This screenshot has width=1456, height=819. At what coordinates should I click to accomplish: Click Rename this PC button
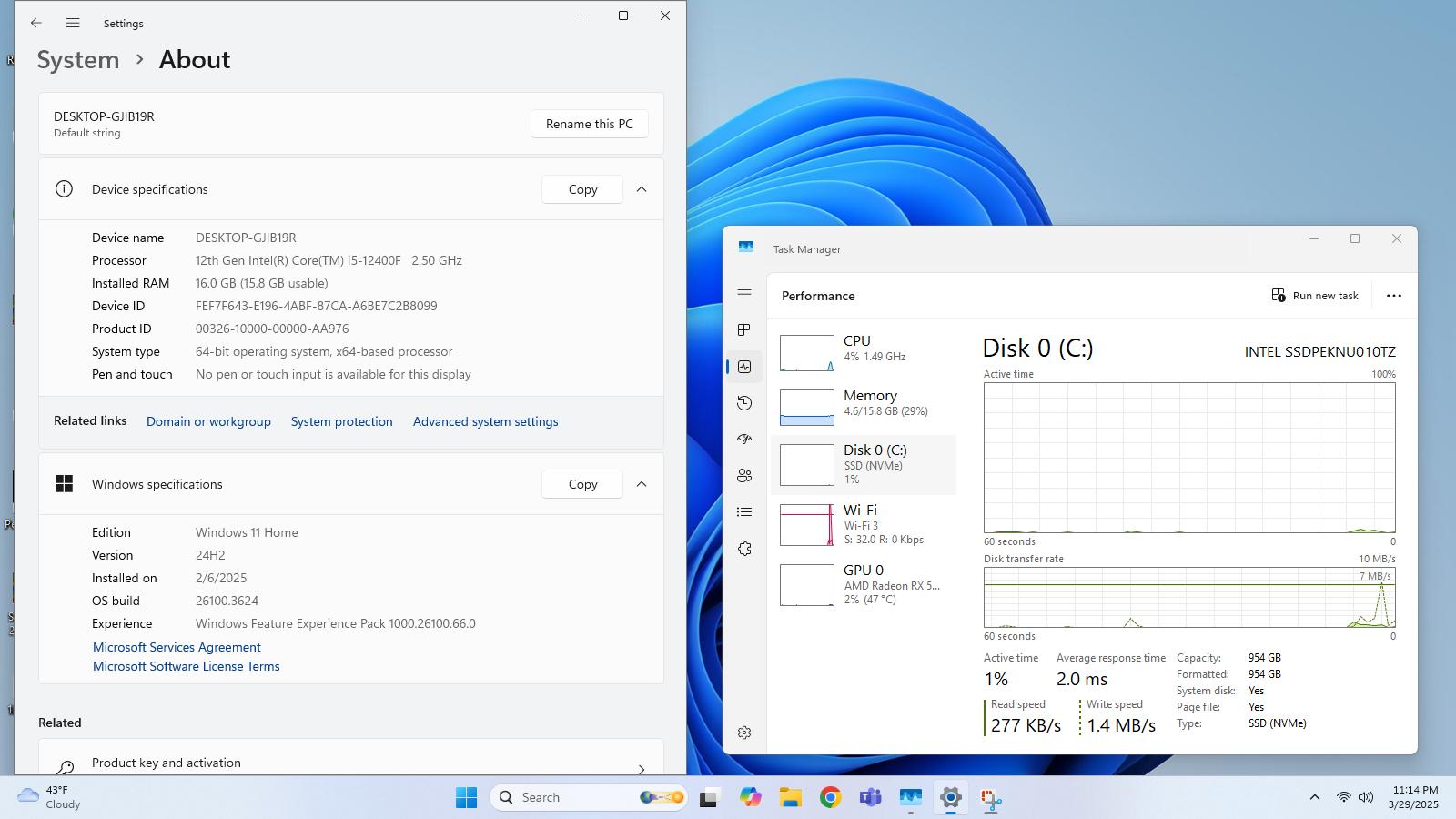(x=590, y=124)
